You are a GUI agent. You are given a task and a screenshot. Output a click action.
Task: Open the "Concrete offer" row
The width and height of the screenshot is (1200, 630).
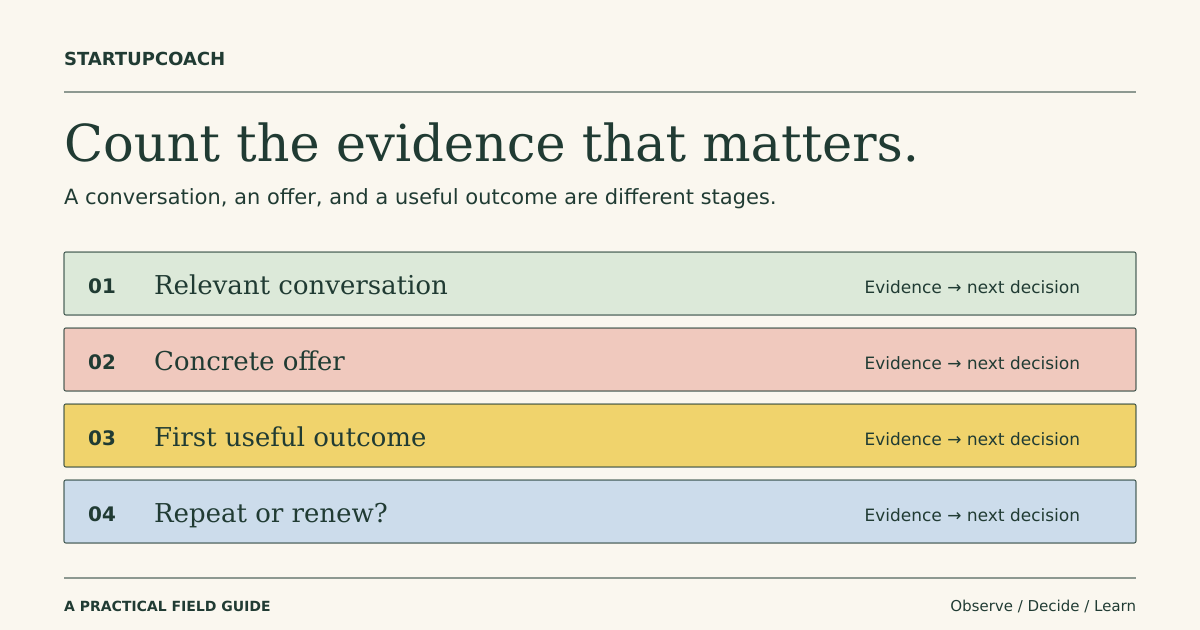[x=600, y=360]
